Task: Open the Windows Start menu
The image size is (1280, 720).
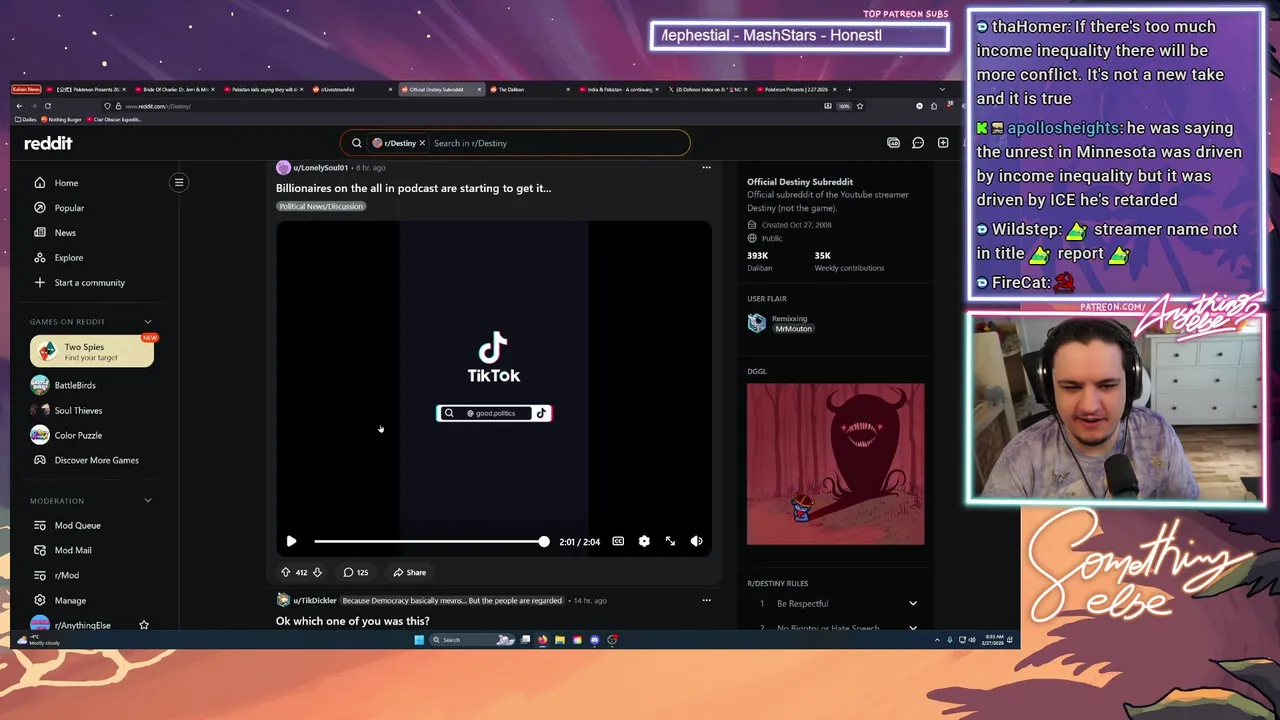Action: (x=419, y=640)
